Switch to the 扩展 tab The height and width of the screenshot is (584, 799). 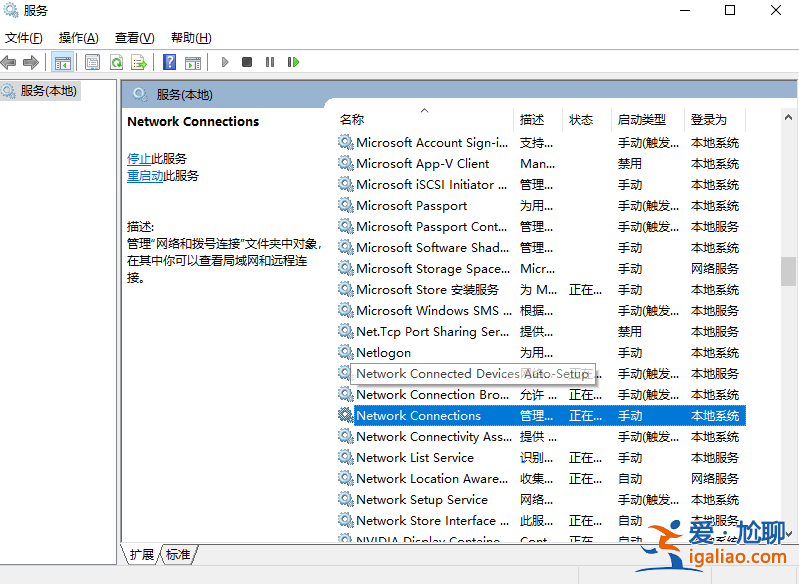click(x=142, y=554)
